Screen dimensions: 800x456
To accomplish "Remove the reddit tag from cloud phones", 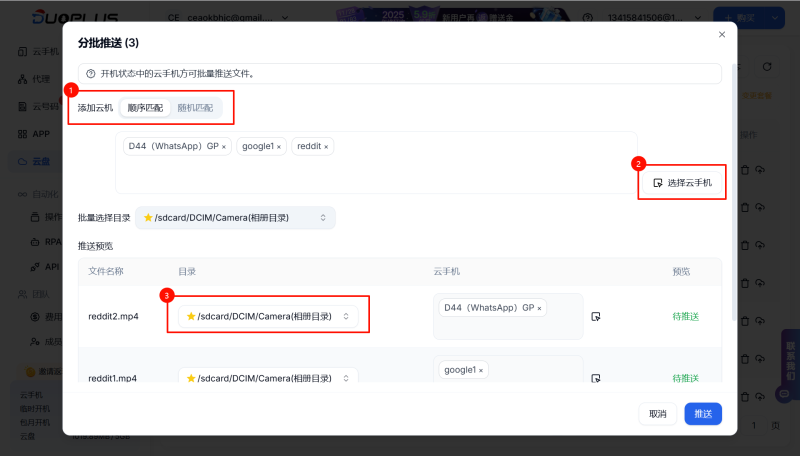I will [x=325, y=146].
